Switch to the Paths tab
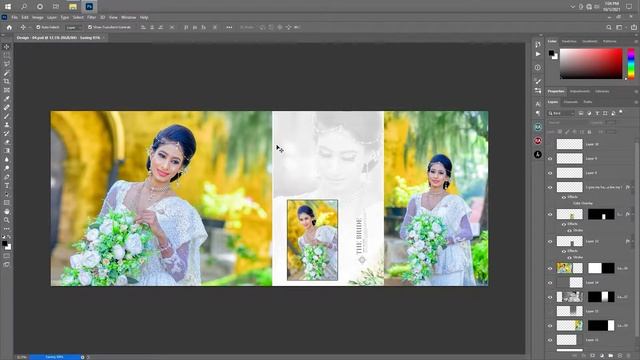 [588, 102]
